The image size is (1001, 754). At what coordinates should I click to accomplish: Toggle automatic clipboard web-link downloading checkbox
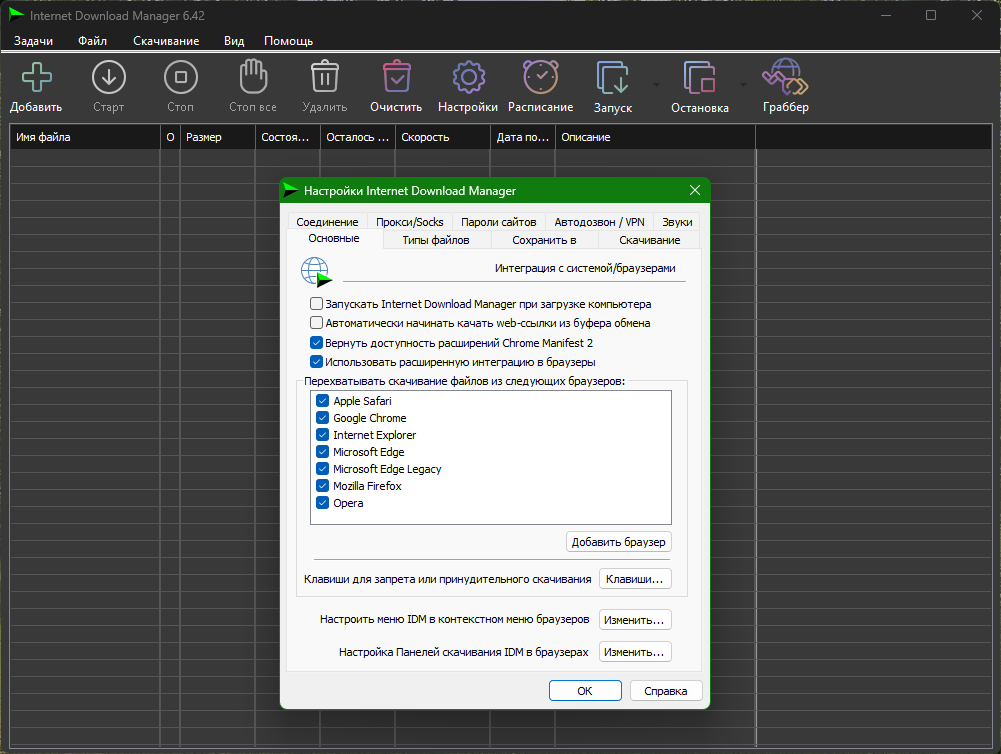(x=317, y=323)
